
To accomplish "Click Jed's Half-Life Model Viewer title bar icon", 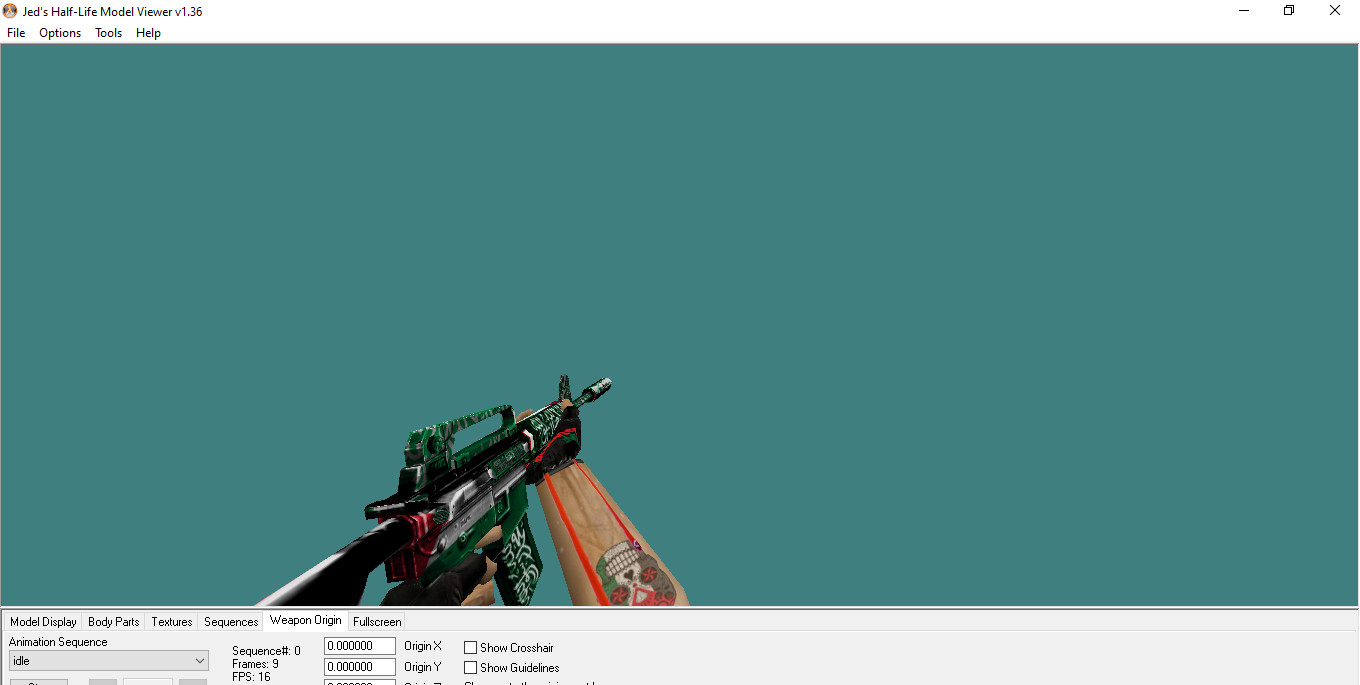I will pyautogui.click(x=10, y=11).
